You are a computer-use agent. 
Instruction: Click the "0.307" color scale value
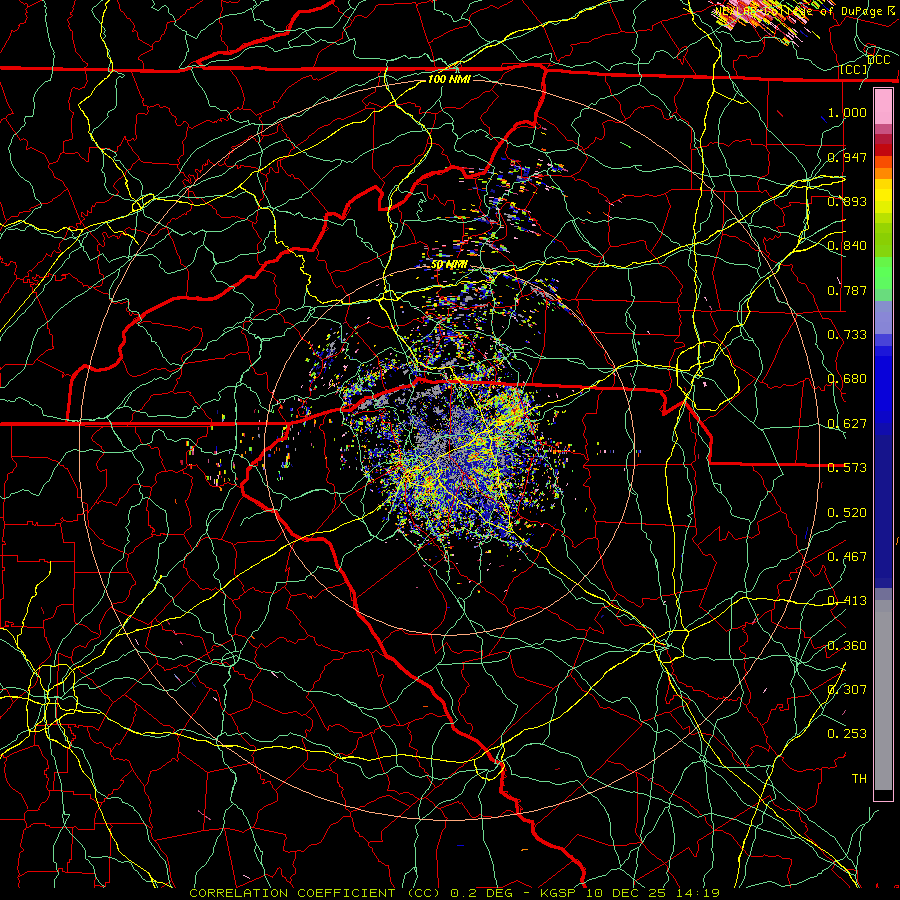click(x=847, y=689)
